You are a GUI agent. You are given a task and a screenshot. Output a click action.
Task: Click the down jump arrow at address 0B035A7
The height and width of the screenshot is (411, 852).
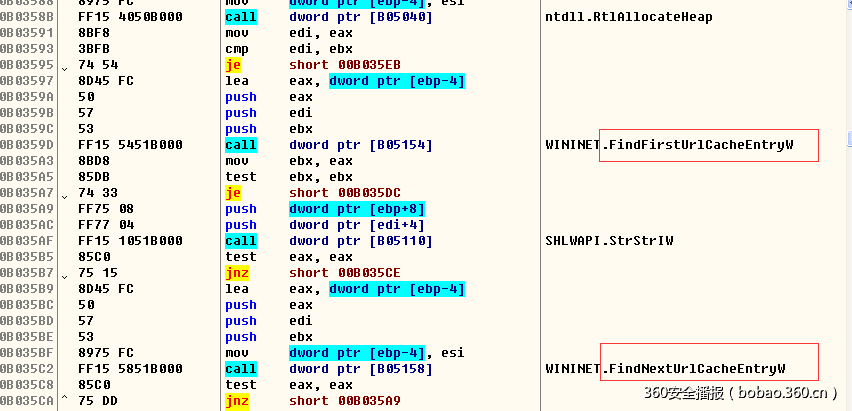pyautogui.click(x=65, y=194)
